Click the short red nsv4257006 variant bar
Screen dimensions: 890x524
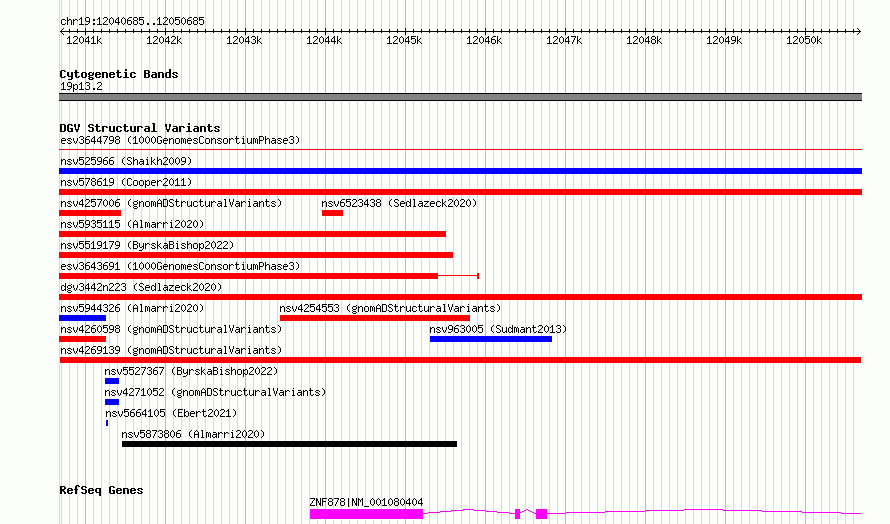(90, 213)
